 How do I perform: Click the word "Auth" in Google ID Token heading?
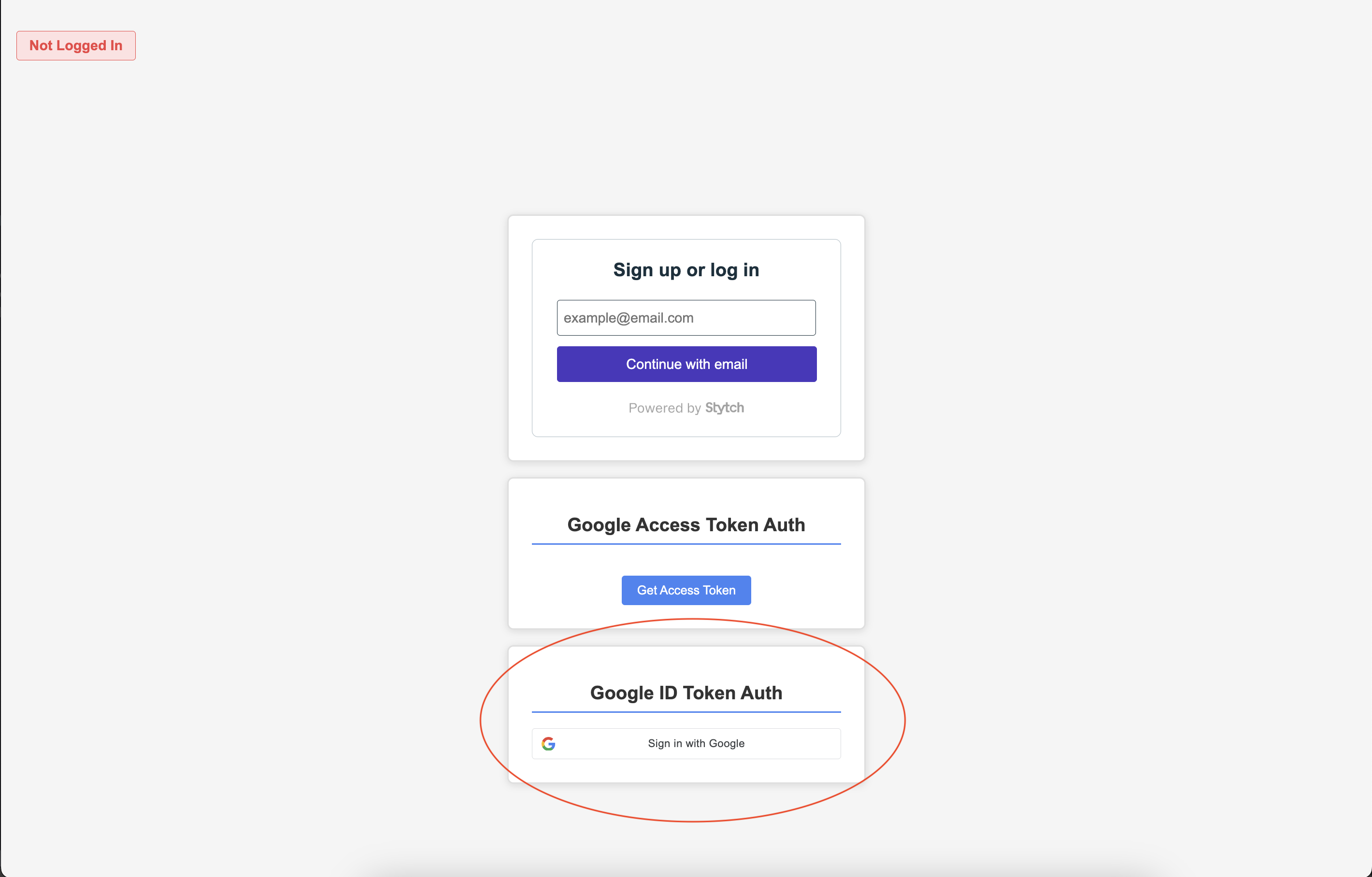(761, 693)
